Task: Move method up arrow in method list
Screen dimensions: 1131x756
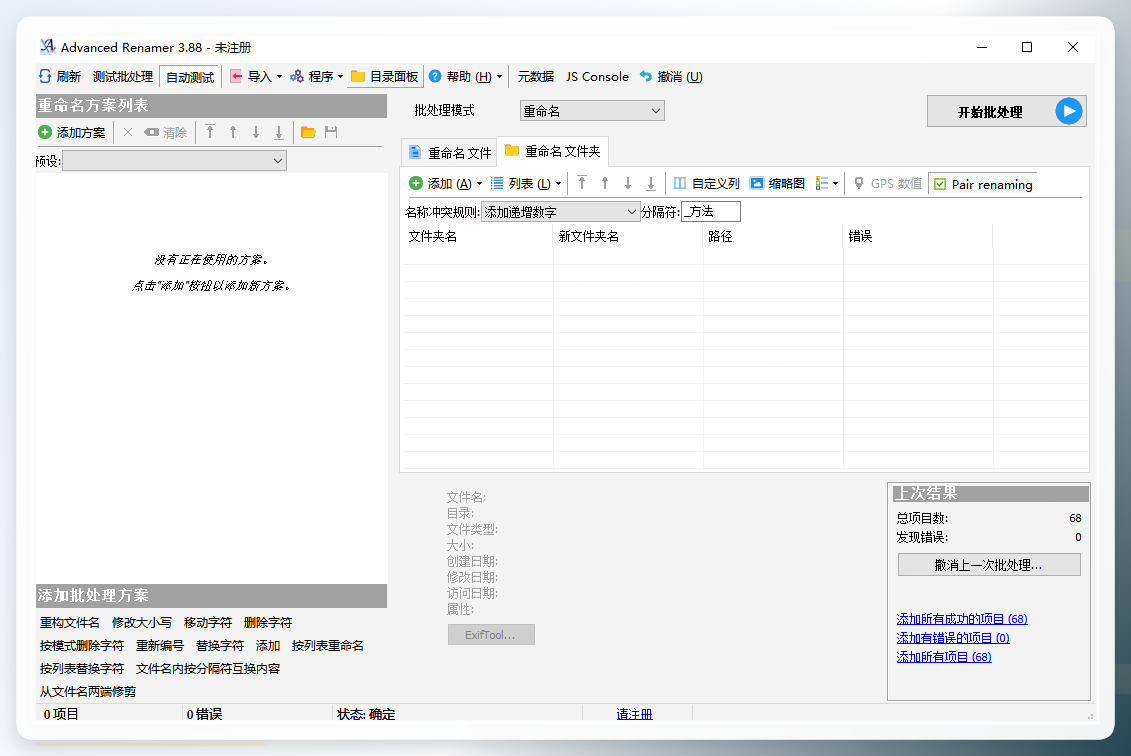Action: (x=233, y=132)
